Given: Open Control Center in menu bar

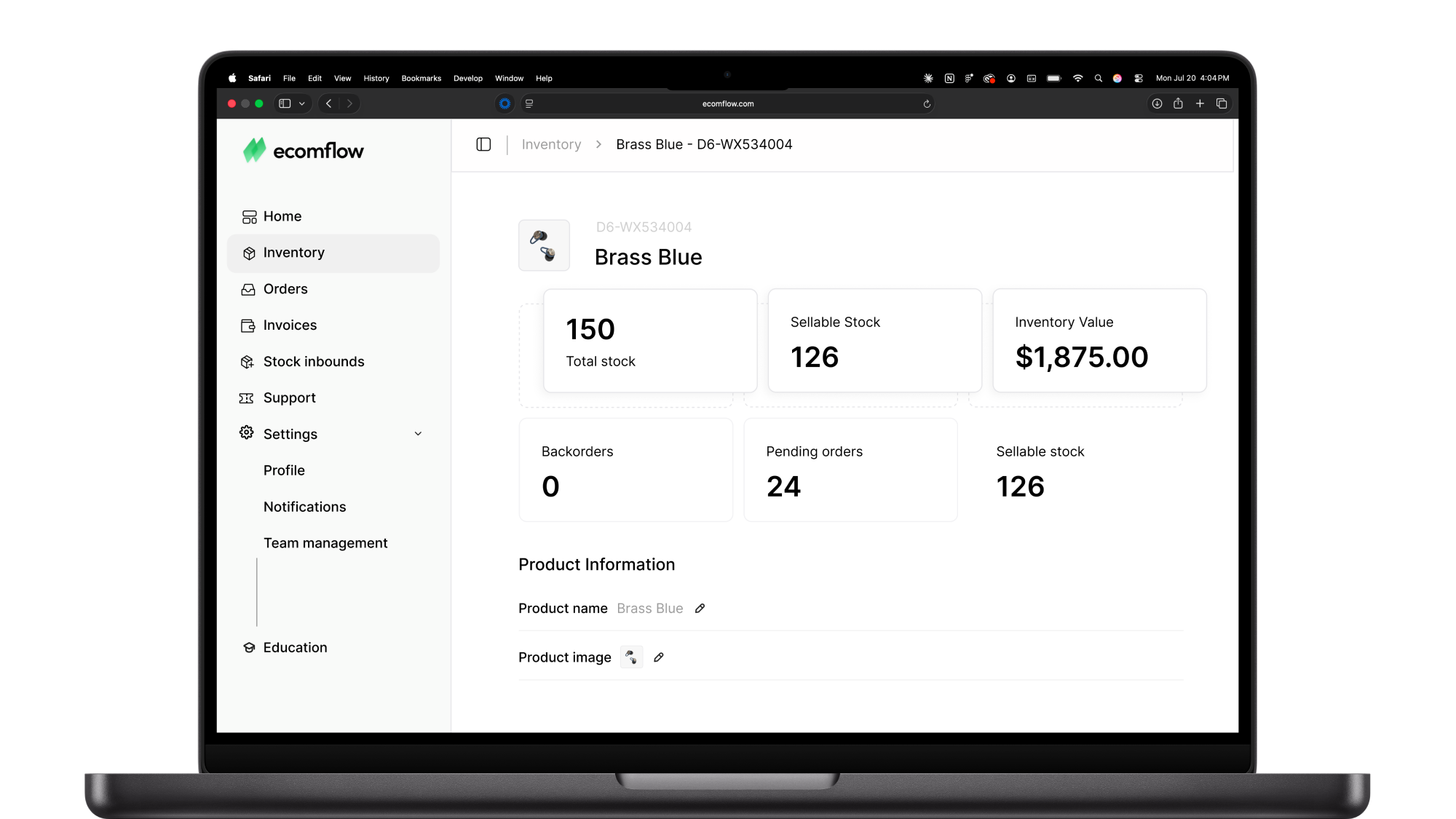Looking at the screenshot, I should (x=1139, y=79).
